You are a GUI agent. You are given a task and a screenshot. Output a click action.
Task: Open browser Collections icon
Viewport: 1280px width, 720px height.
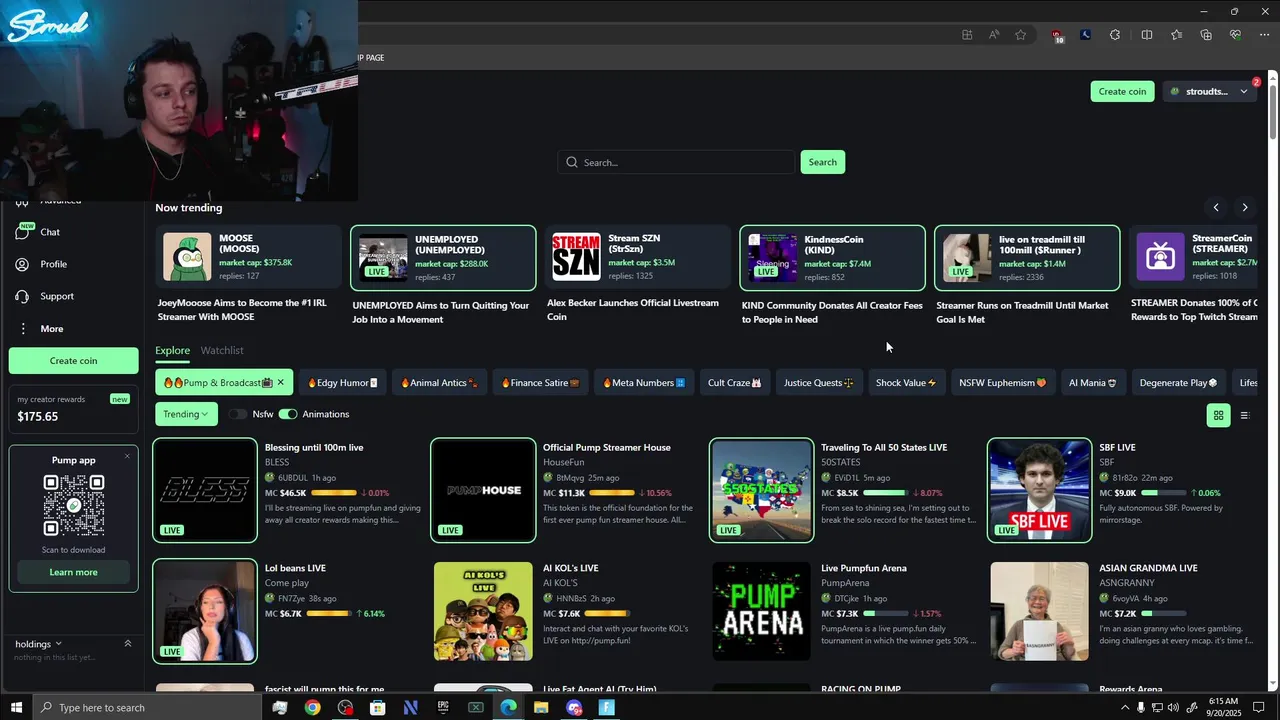pos(1206,35)
